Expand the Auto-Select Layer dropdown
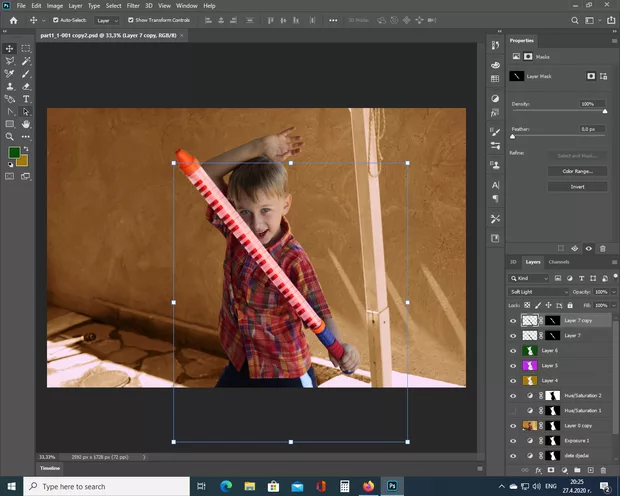The width and height of the screenshot is (620, 496). (107, 20)
